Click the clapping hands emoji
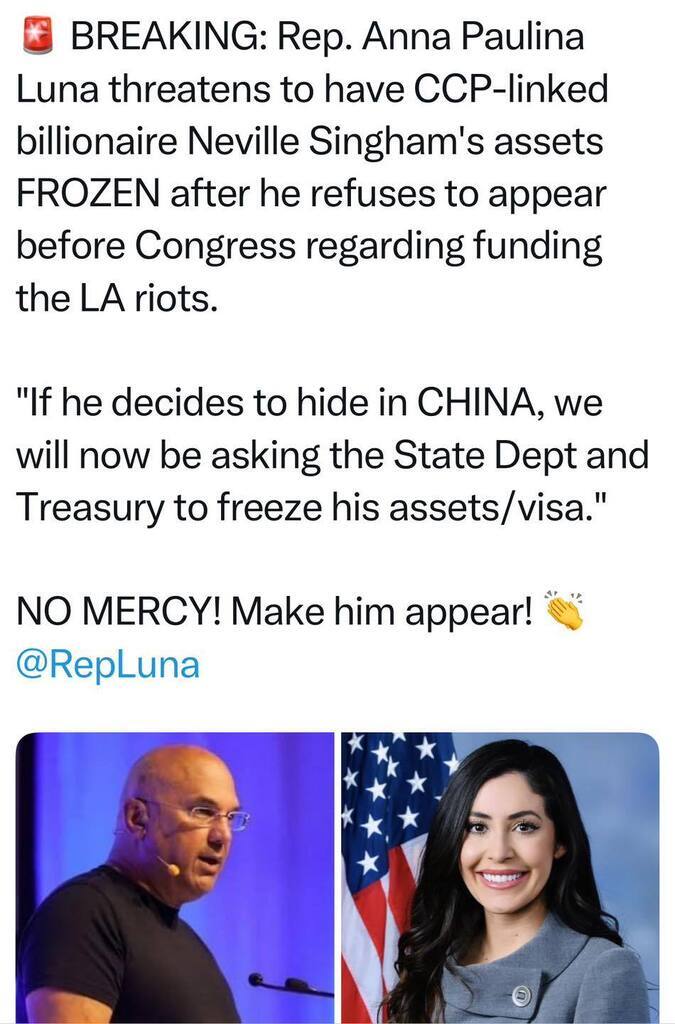 point(564,611)
